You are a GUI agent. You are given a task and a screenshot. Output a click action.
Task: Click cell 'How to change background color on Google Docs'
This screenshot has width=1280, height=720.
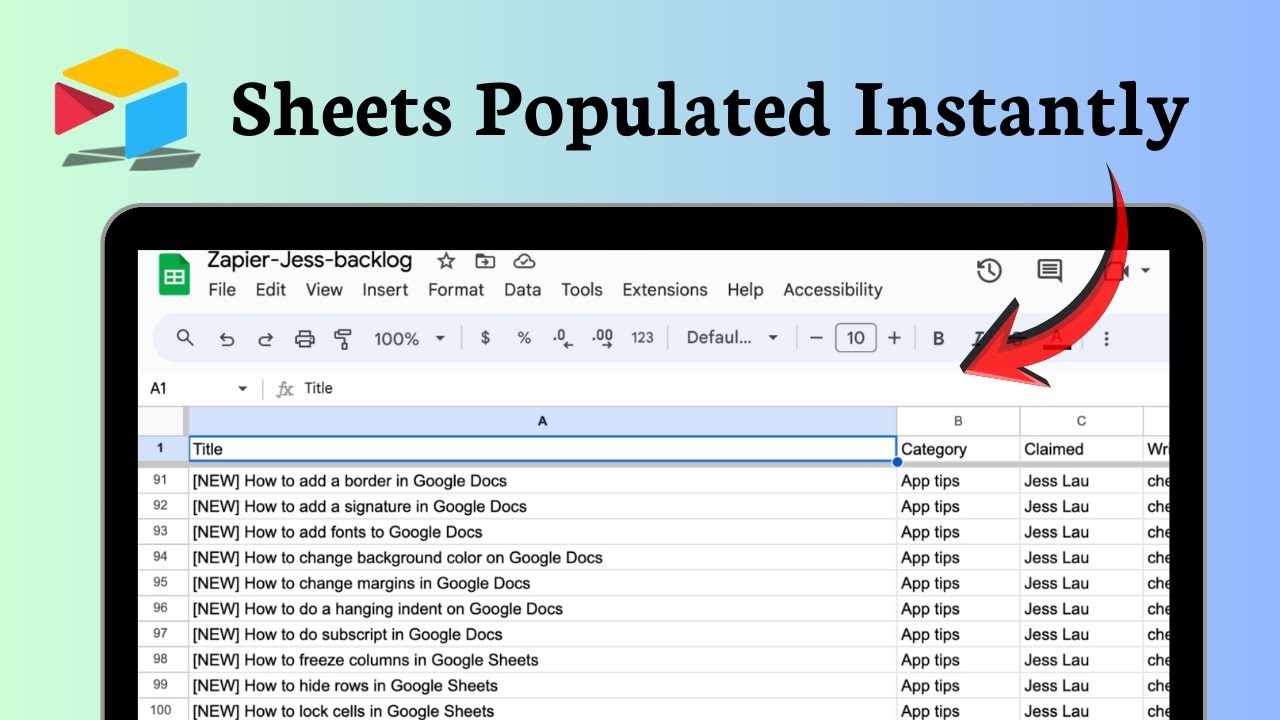[x=542, y=558]
